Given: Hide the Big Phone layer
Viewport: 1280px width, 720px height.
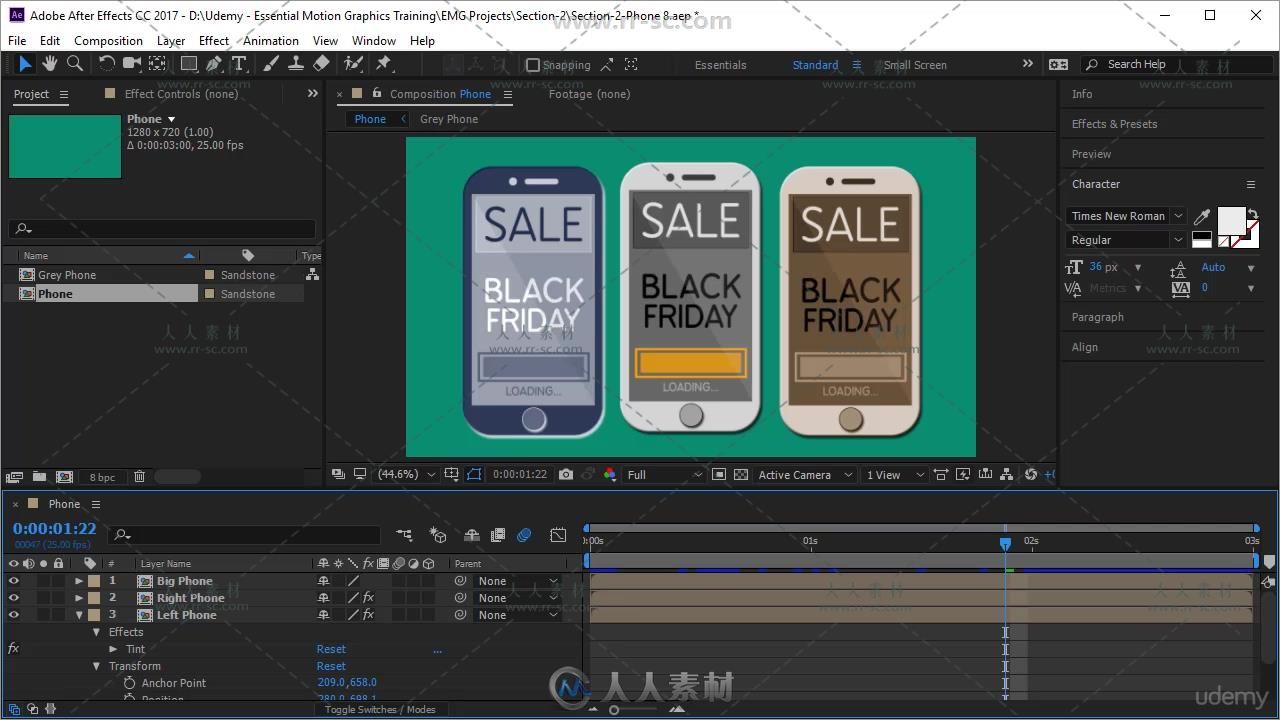Looking at the screenshot, I should tap(13, 581).
